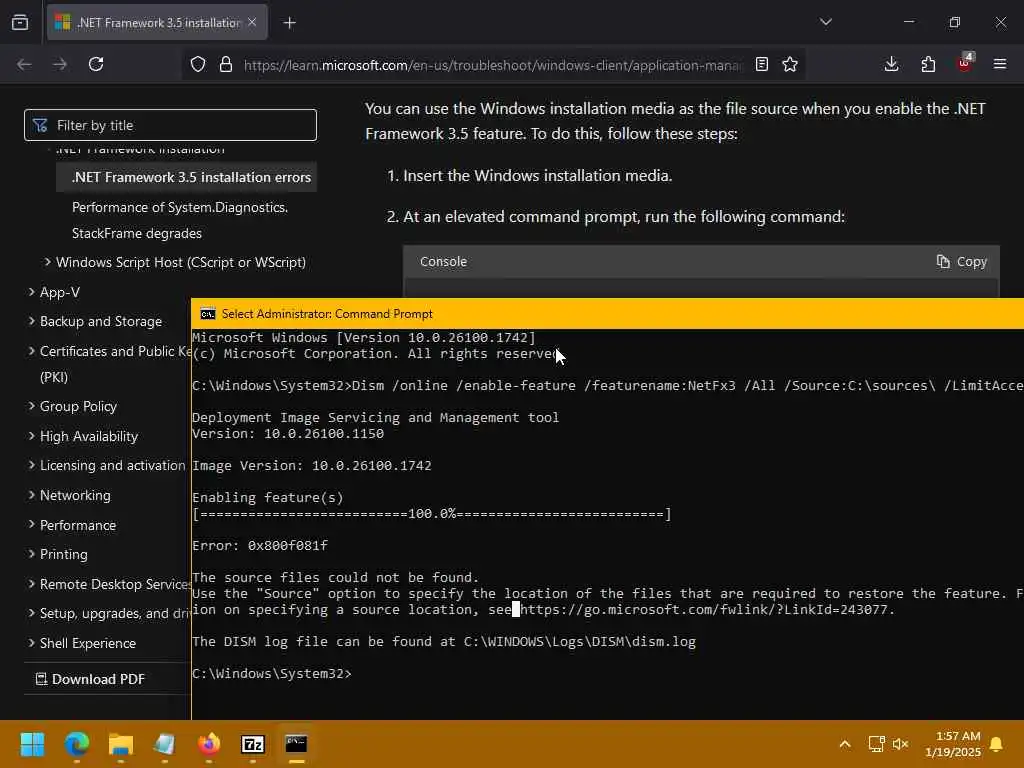The image size is (1024, 768).
Task: Click the learn.microsoft.com URL address bar
Action: click(x=492, y=65)
